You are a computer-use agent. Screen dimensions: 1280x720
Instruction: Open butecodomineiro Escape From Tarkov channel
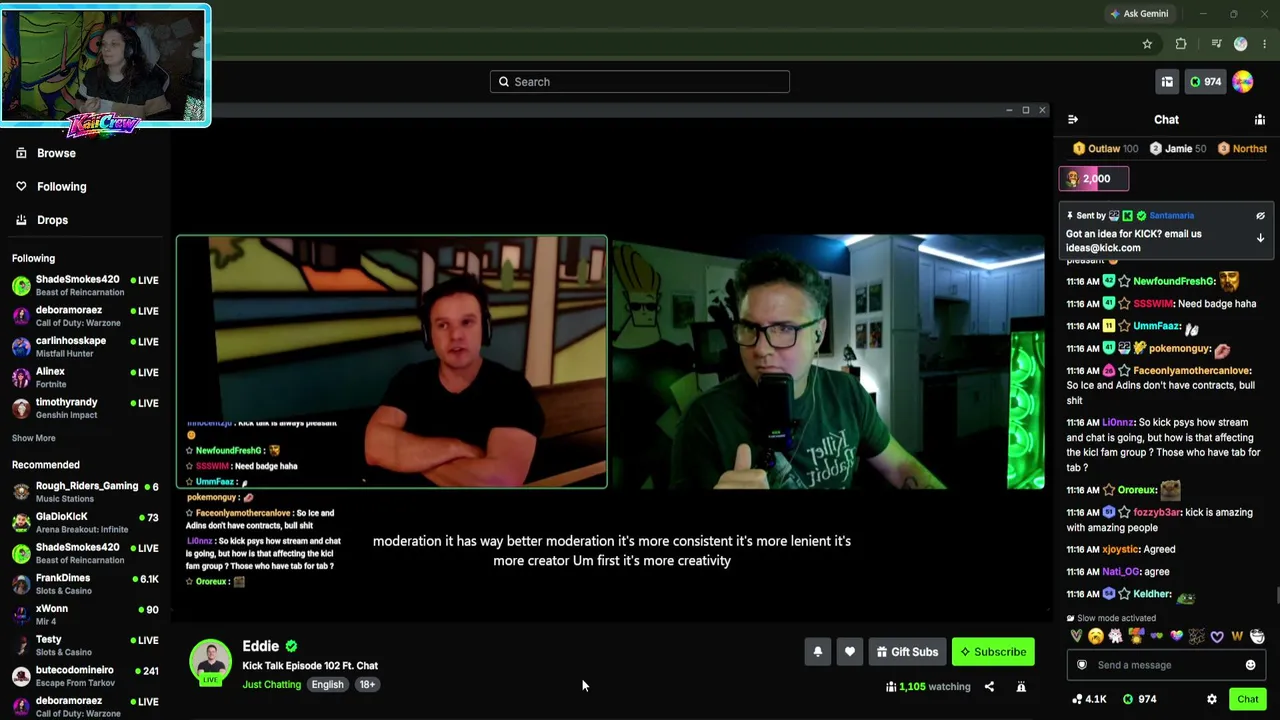pyautogui.click(x=85, y=676)
